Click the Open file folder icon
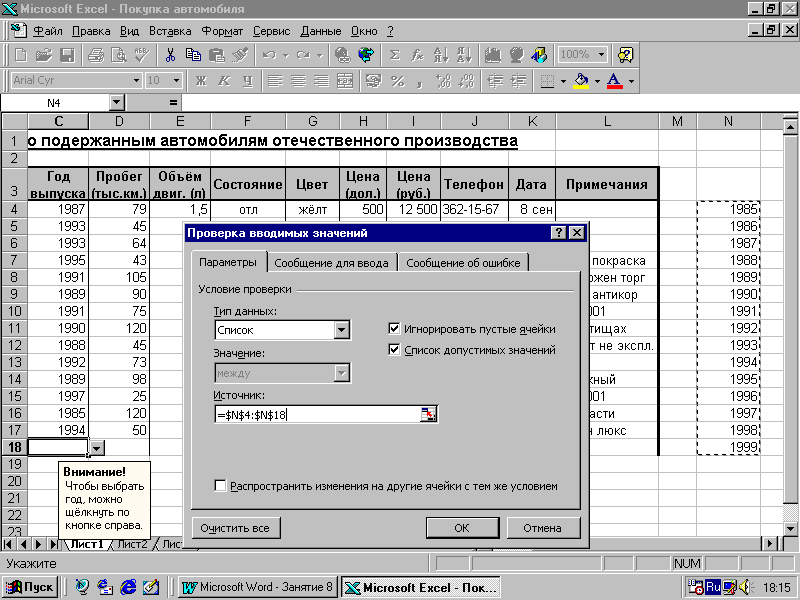 [x=44, y=55]
